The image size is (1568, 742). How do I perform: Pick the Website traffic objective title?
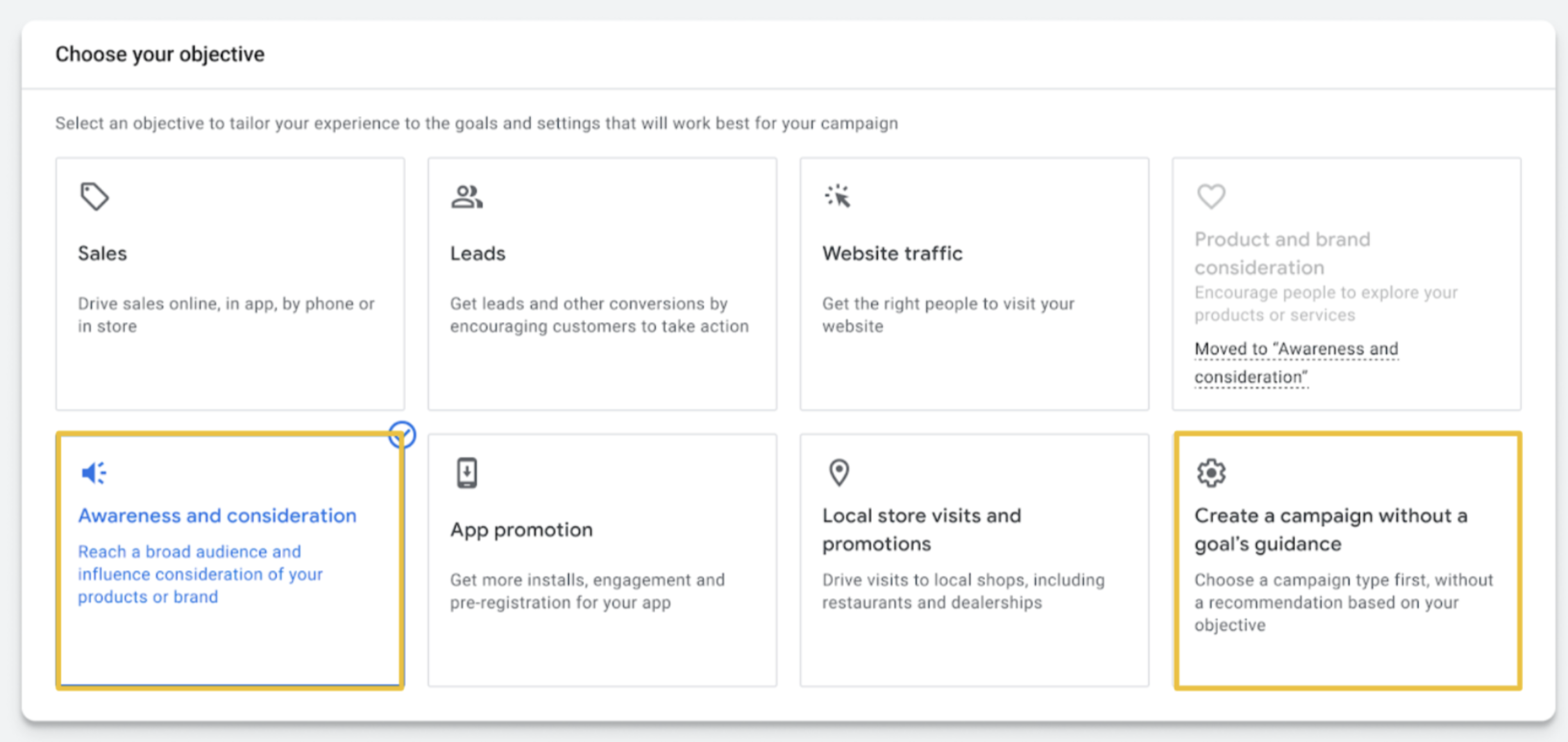pos(892,253)
